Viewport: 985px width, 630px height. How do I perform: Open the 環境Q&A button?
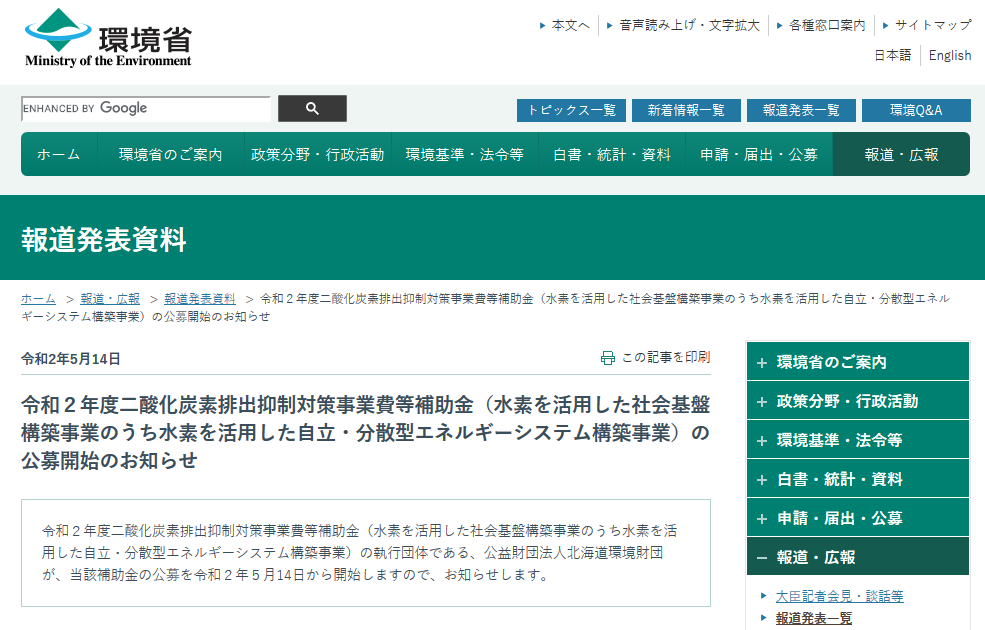tap(916, 110)
